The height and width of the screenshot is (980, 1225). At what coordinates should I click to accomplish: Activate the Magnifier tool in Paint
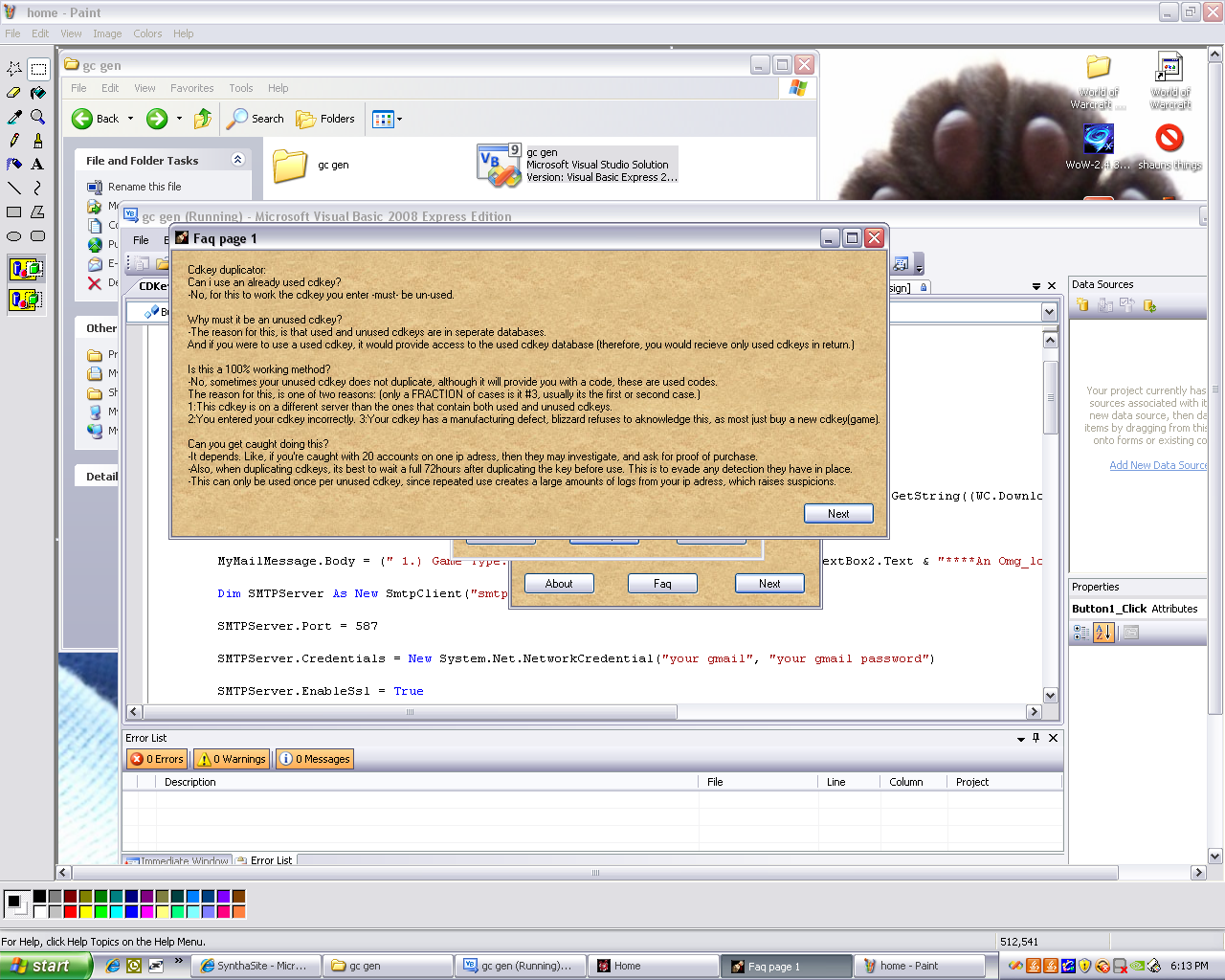click(38, 117)
